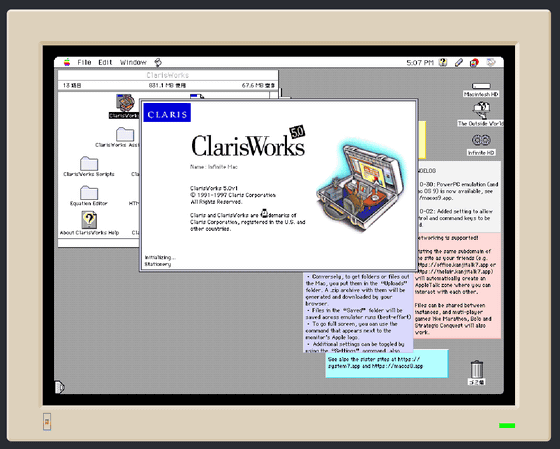Click the 5:07 PM menu bar clock
560x449 pixels.
[420, 63]
